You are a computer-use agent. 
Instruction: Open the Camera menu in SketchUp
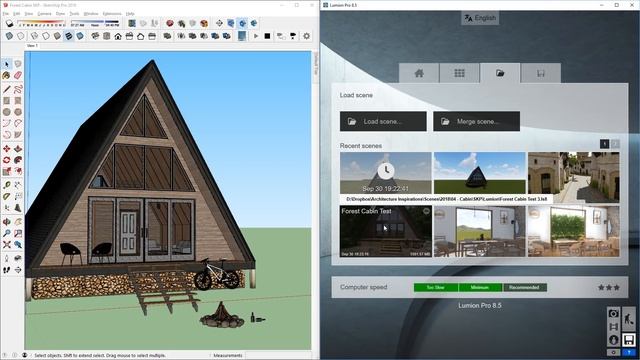[44, 14]
